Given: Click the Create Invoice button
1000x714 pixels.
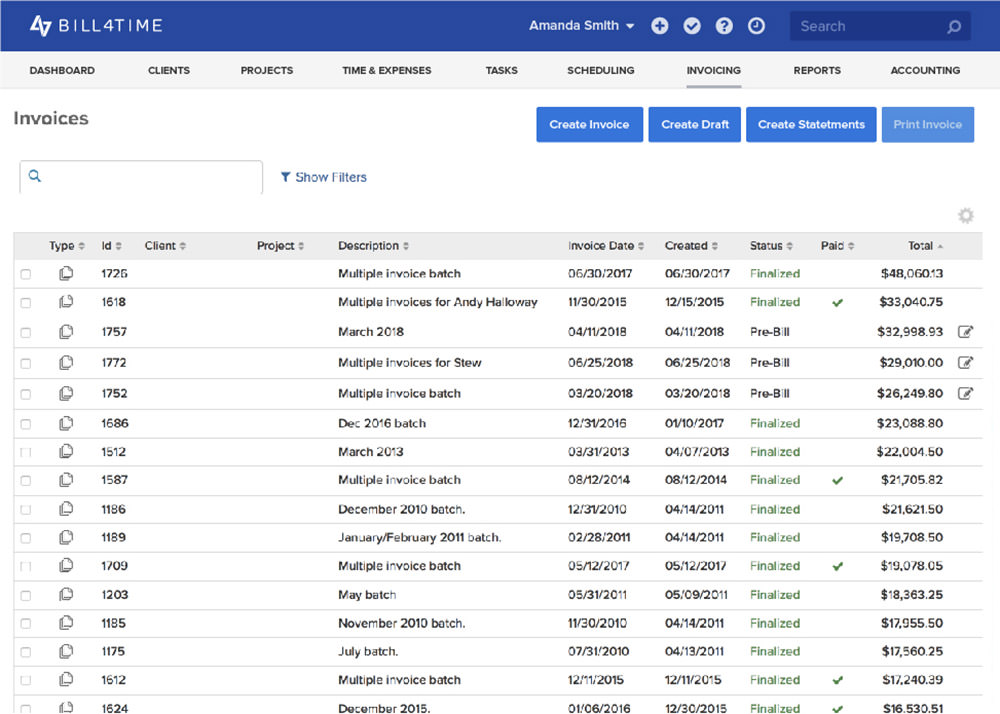Looking at the screenshot, I should [589, 124].
